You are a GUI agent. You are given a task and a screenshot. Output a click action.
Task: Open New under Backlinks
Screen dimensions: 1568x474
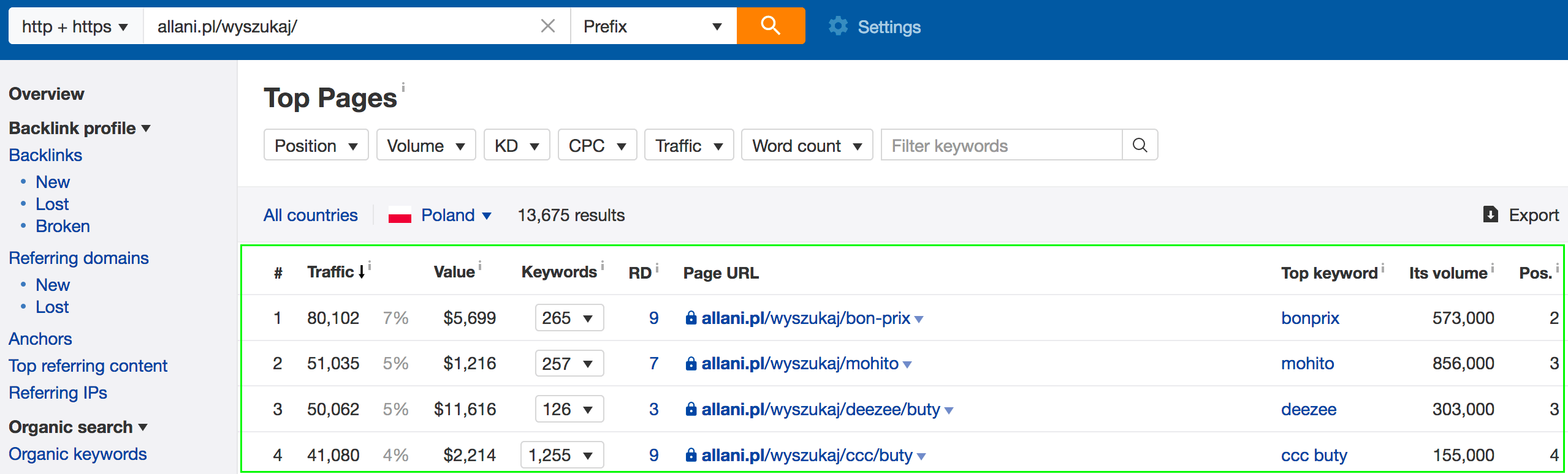(53, 182)
